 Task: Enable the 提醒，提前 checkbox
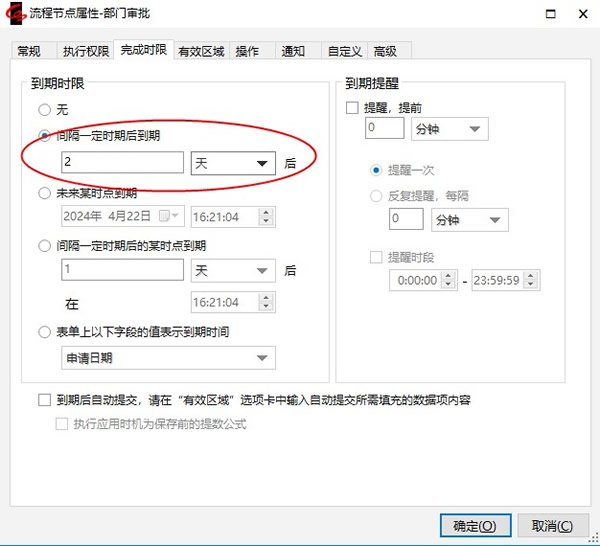[352, 107]
